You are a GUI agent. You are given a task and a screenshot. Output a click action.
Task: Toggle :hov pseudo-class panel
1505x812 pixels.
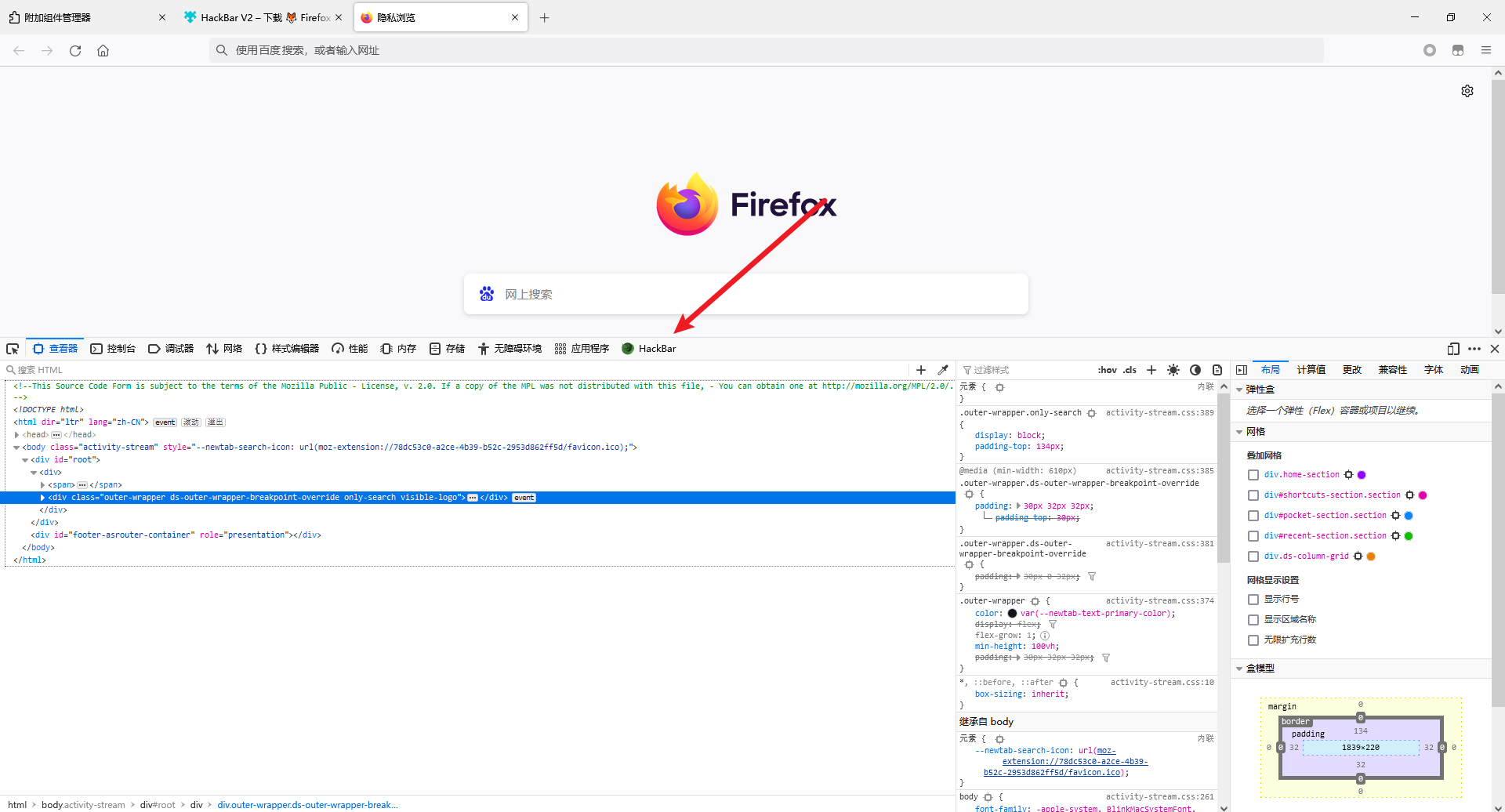point(1107,370)
